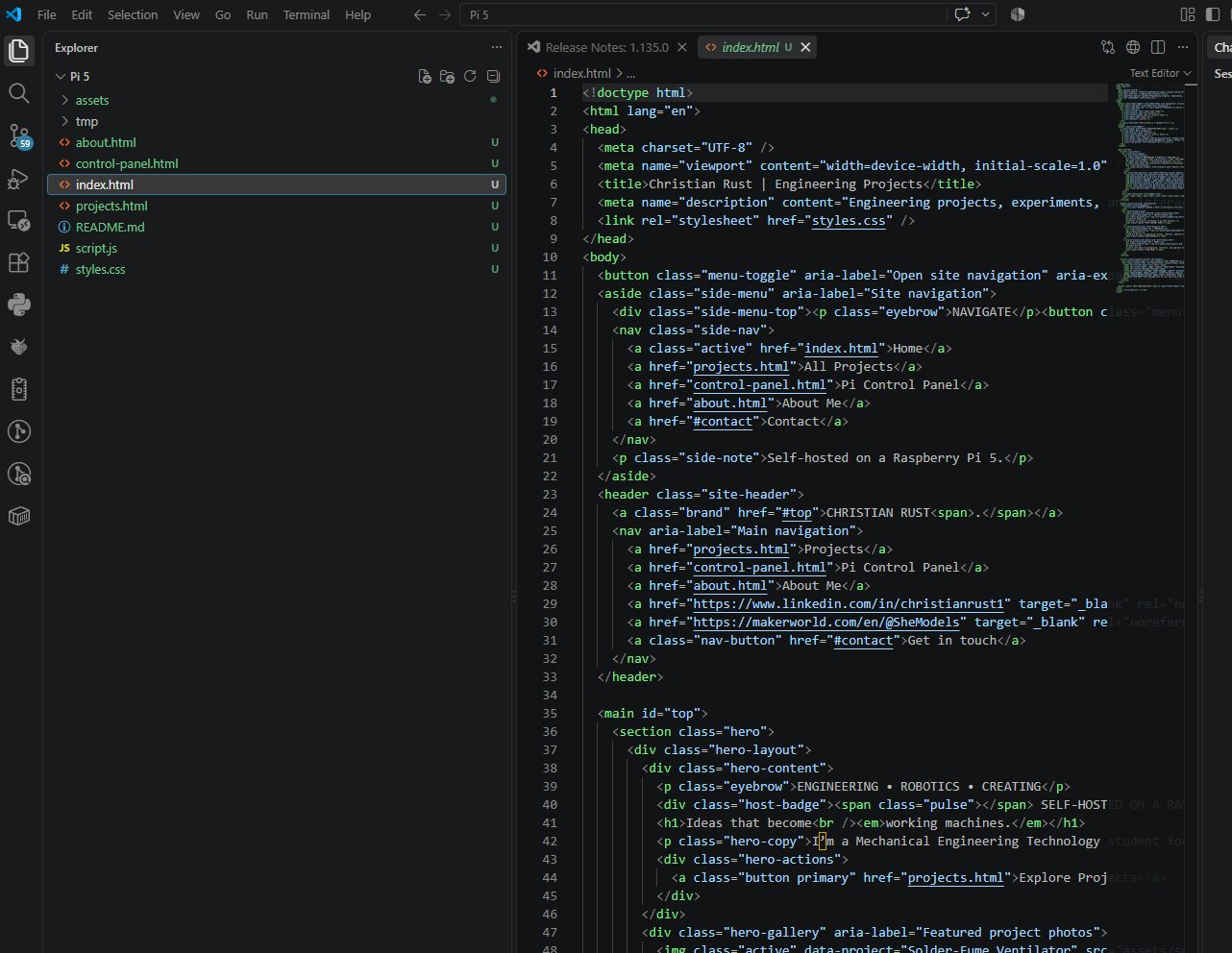Screen dimensions: 1232x953
Task: Go back using the navigation arrow
Action: click(x=420, y=14)
